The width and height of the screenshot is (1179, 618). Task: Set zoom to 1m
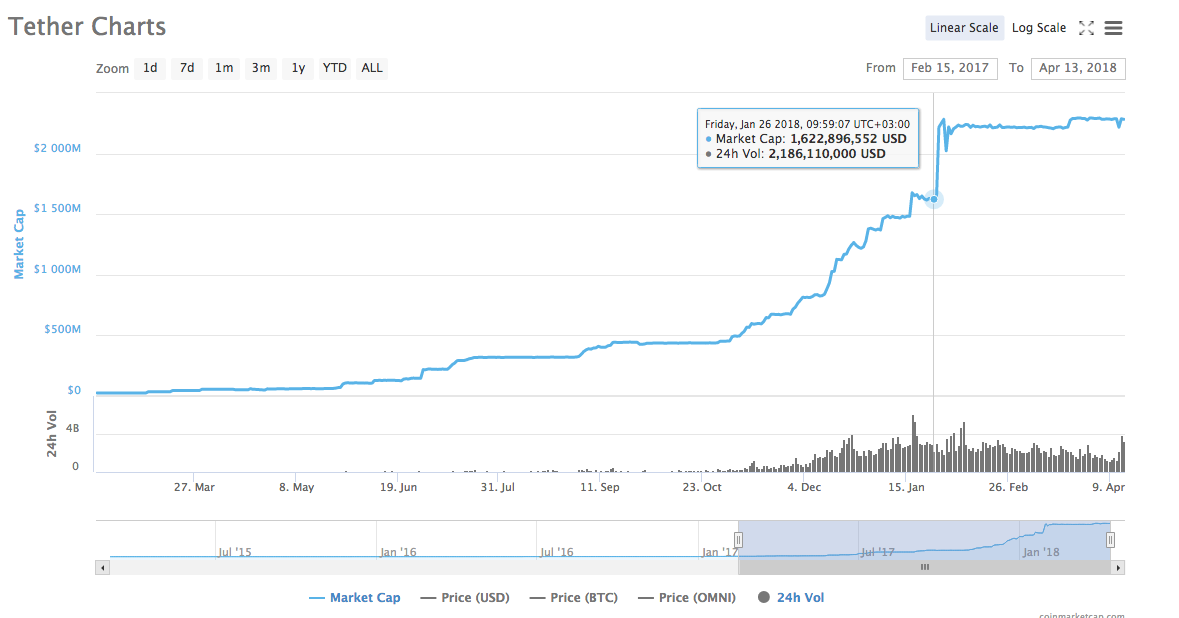[x=223, y=68]
